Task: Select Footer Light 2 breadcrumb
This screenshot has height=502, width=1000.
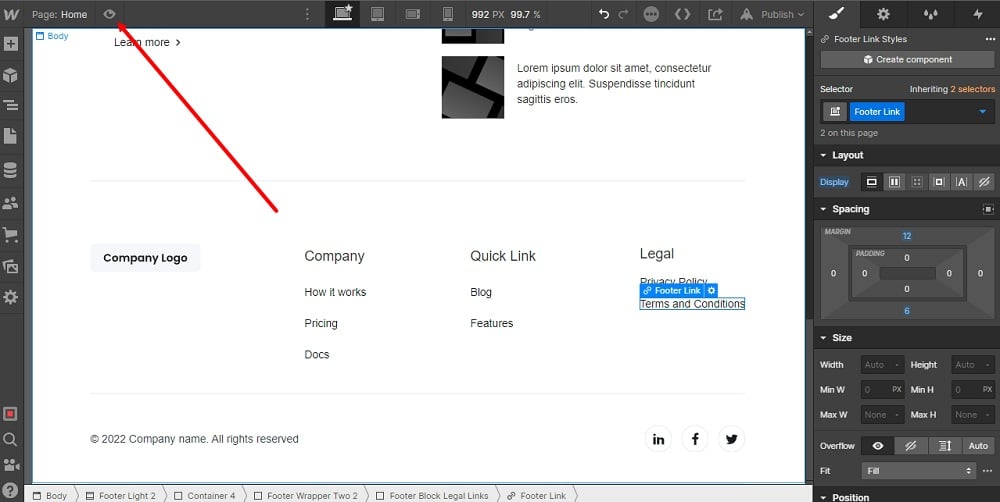Action: pyautogui.click(x=121, y=495)
